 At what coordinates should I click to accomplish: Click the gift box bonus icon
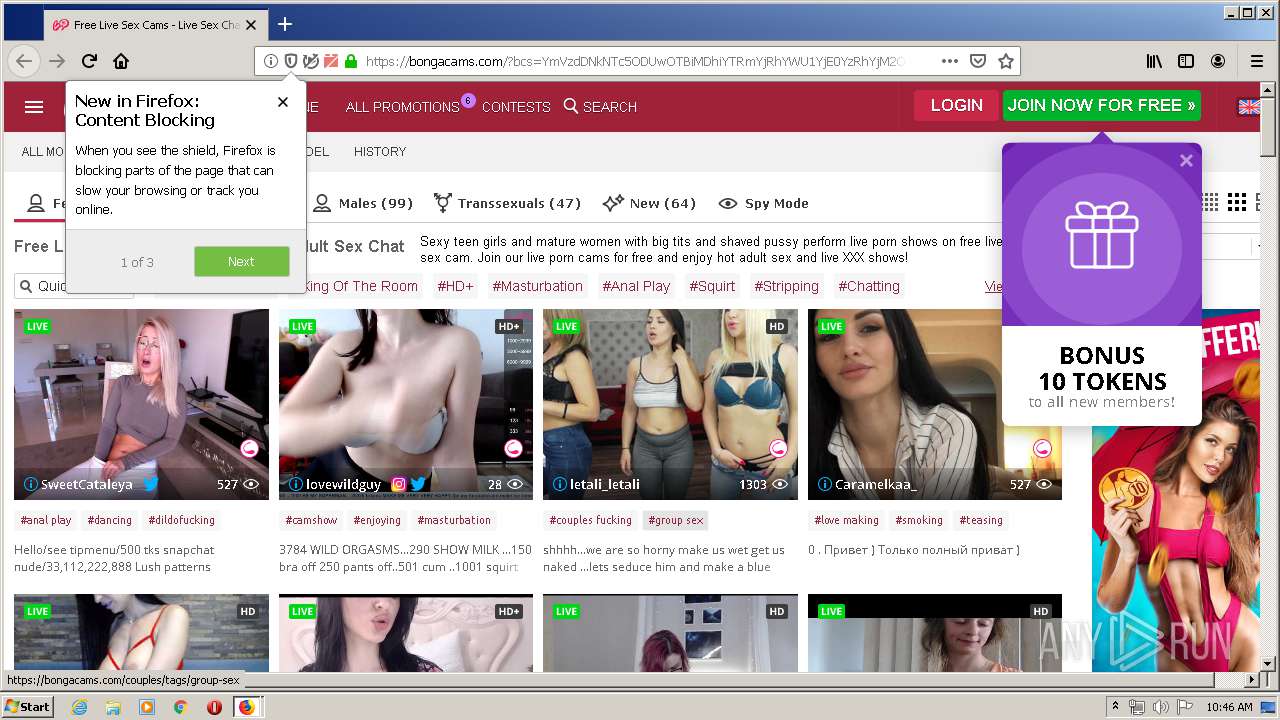(1101, 235)
